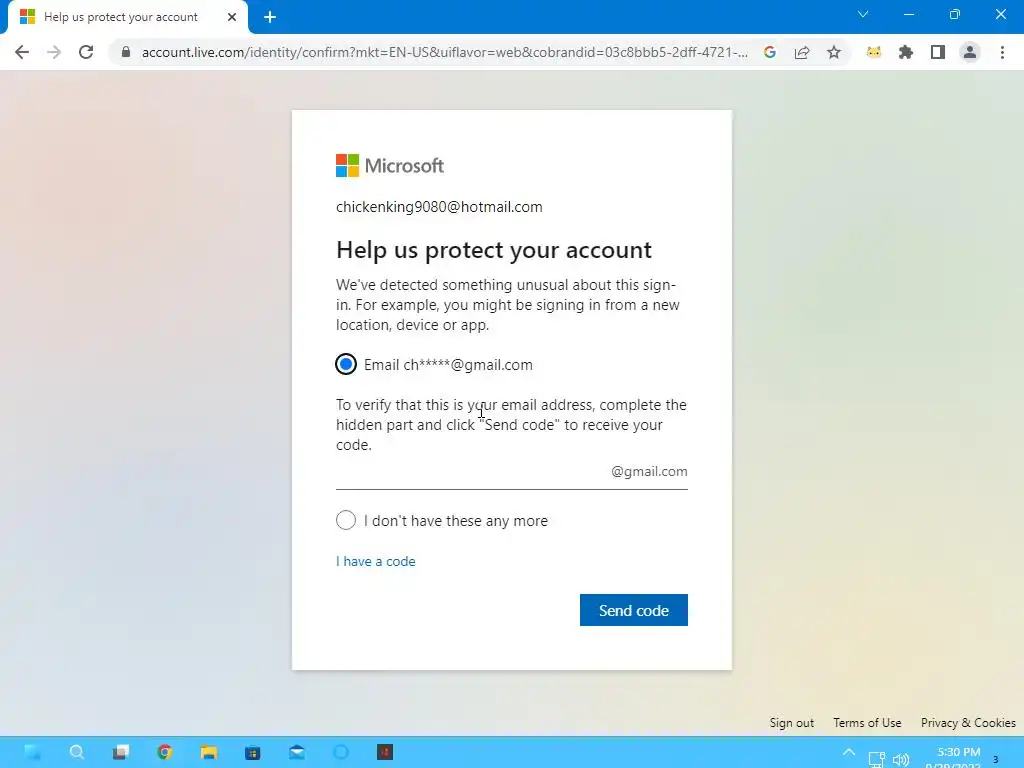View site security lock info

tap(126, 52)
